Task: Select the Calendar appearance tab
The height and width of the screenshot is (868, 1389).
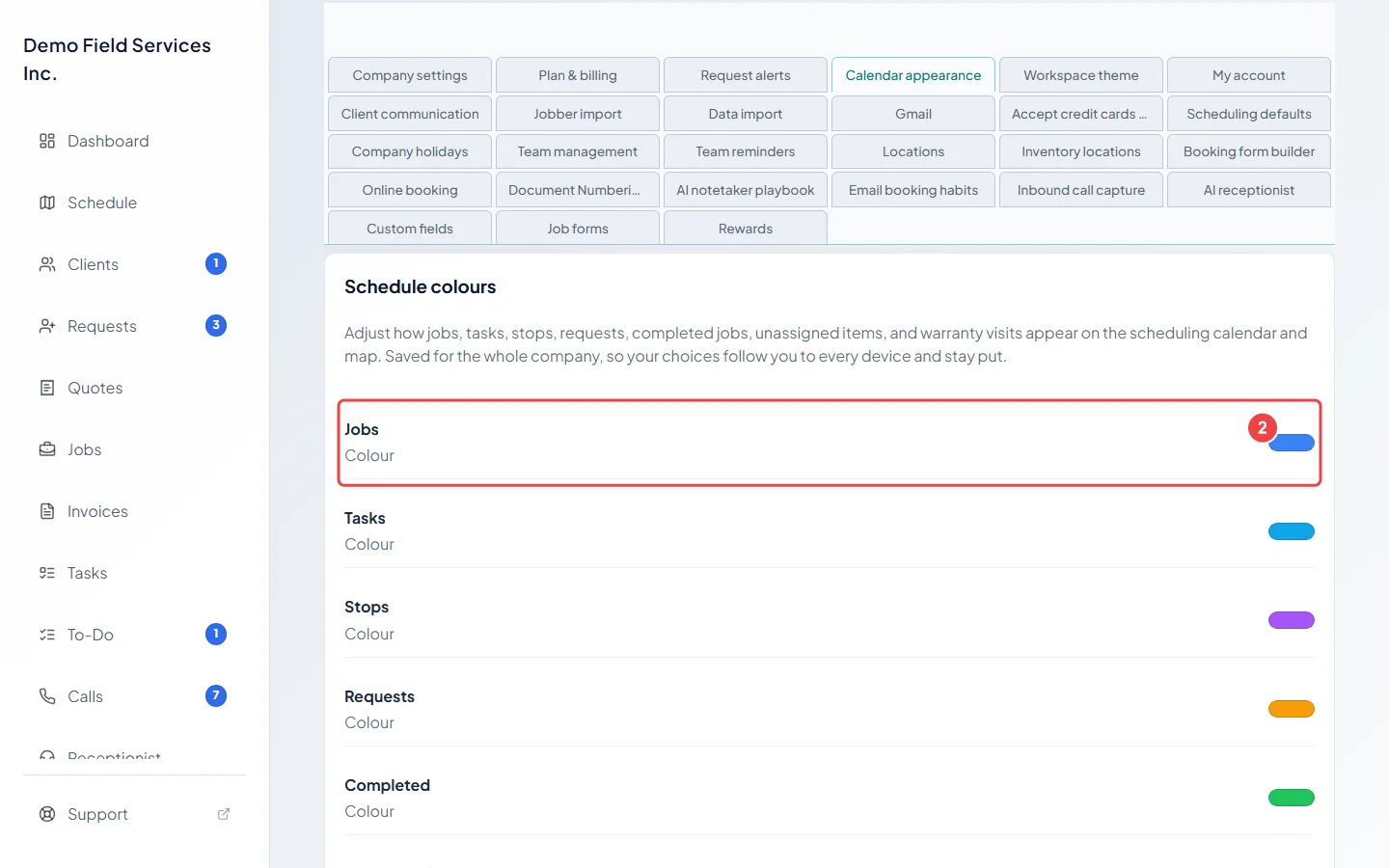Action: coord(913,75)
